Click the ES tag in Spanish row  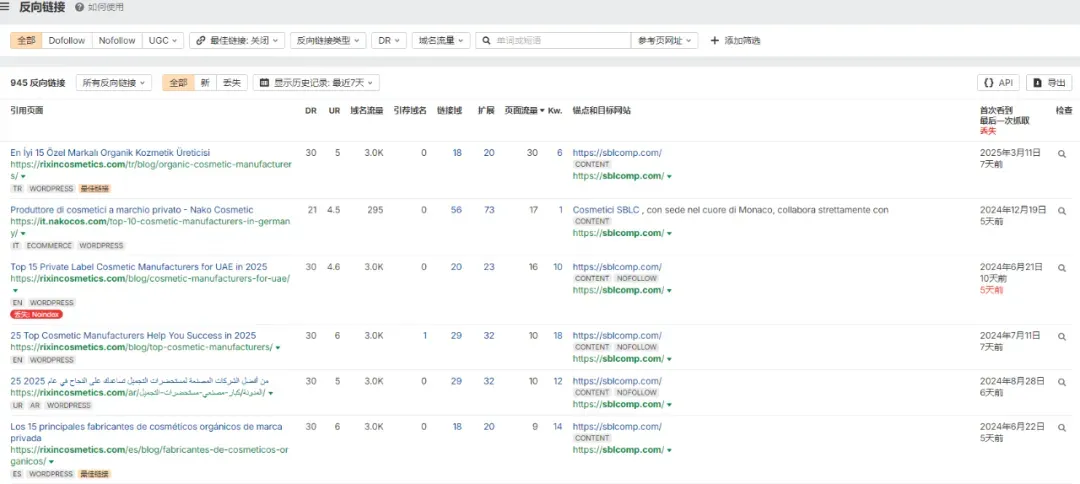pyautogui.click(x=17, y=474)
